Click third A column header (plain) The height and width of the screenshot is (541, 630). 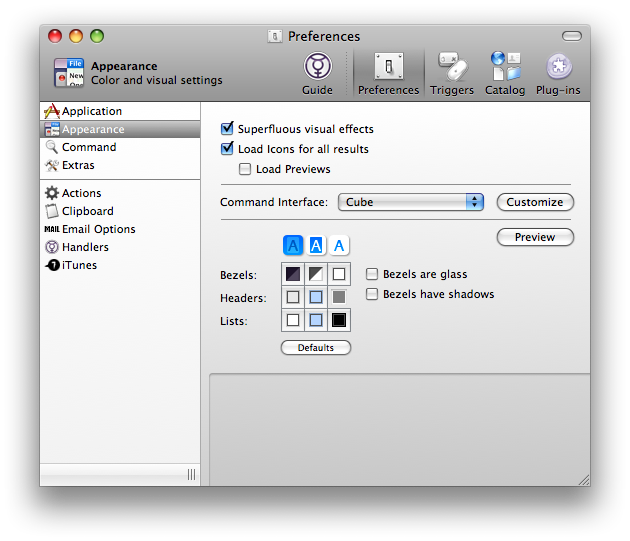(x=339, y=245)
